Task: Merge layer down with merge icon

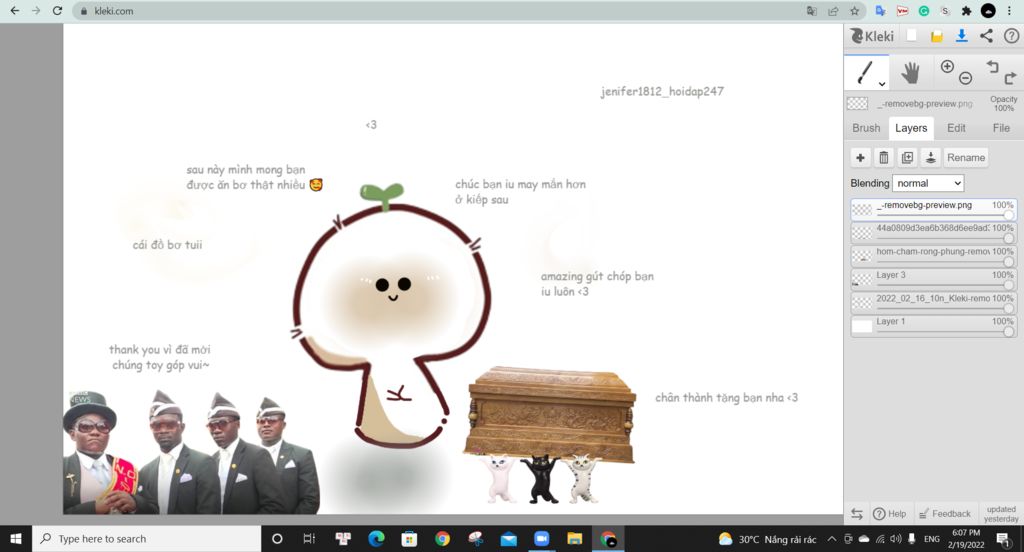Action: point(931,157)
